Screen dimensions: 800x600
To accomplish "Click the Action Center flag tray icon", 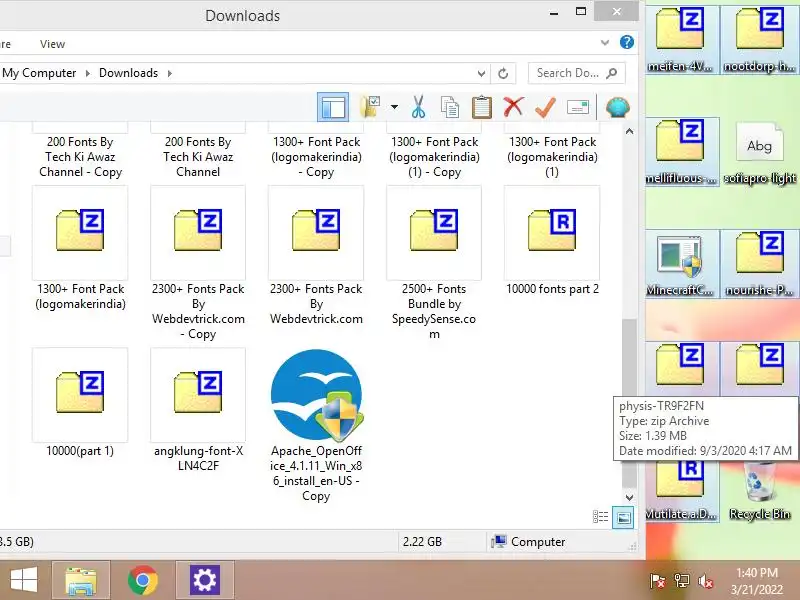I will pyautogui.click(x=657, y=581).
